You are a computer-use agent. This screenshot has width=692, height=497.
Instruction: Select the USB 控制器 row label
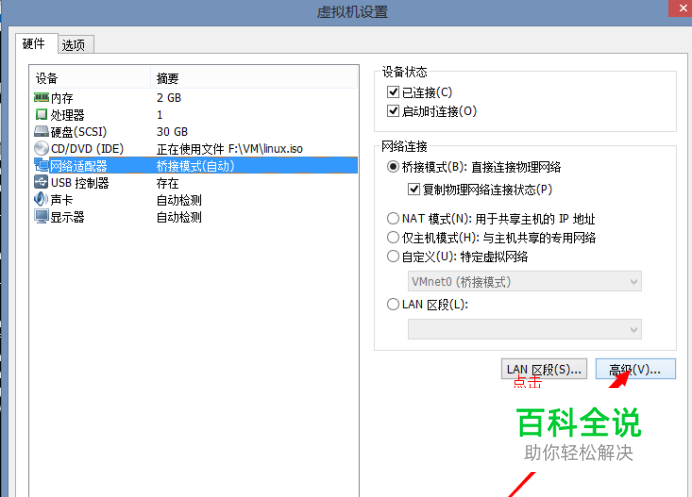coord(80,183)
